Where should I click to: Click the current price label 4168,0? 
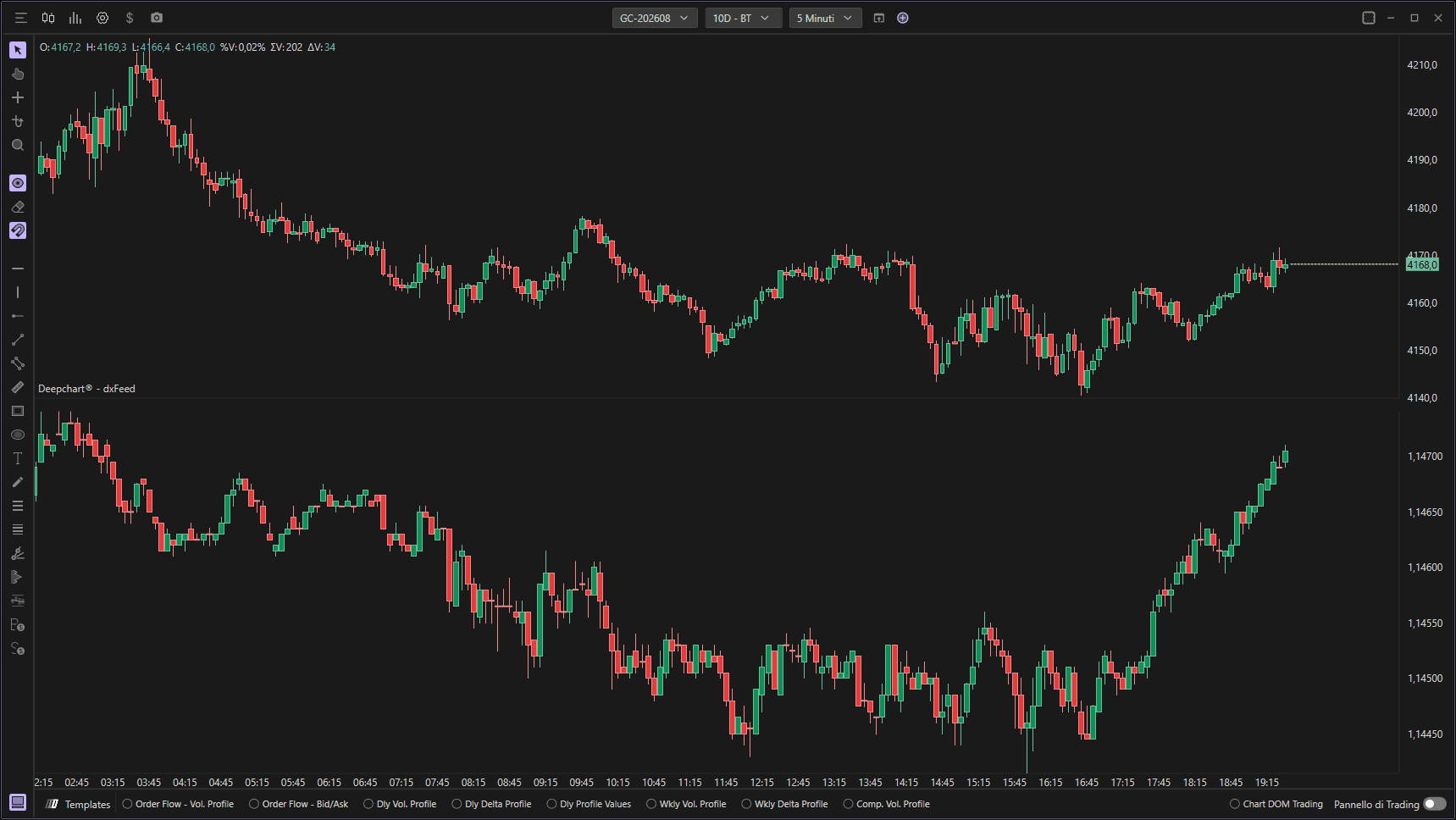point(1422,265)
